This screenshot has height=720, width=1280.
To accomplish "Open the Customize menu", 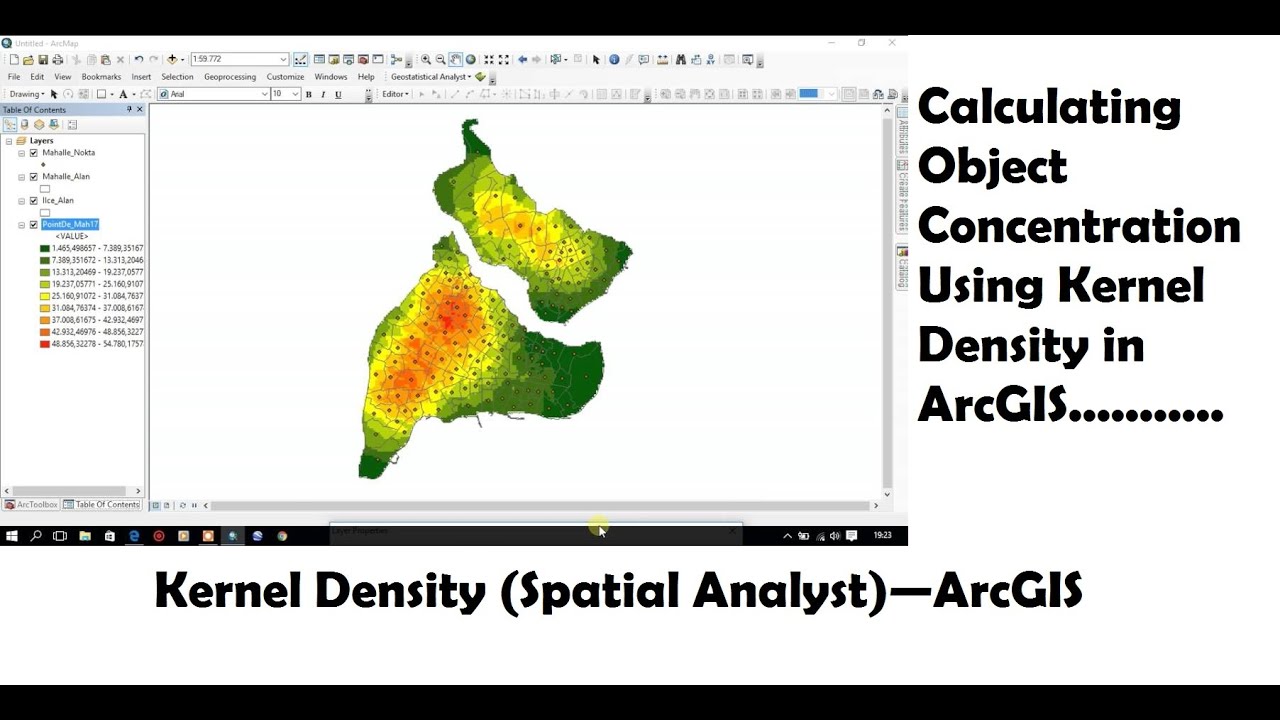I will (x=285, y=77).
